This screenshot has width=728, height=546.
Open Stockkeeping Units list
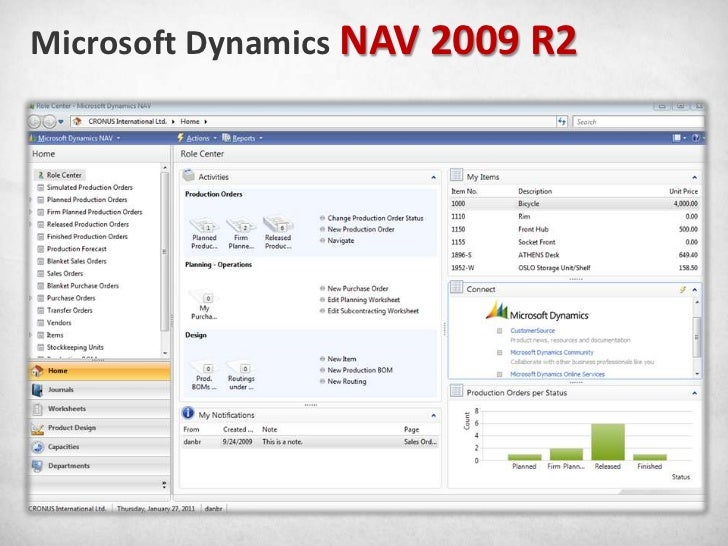click(x=75, y=347)
